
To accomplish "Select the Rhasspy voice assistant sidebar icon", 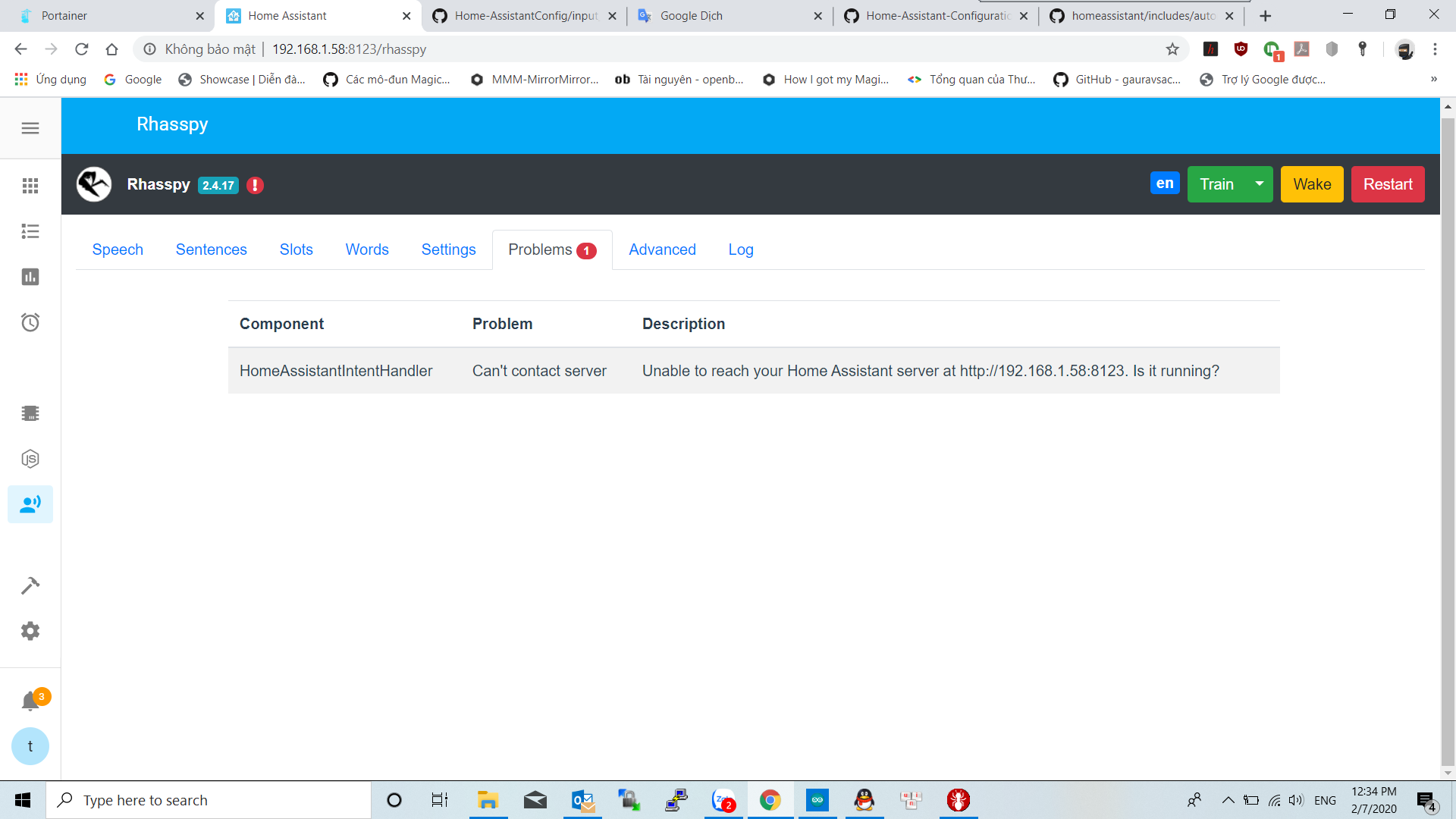I will coord(30,504).
